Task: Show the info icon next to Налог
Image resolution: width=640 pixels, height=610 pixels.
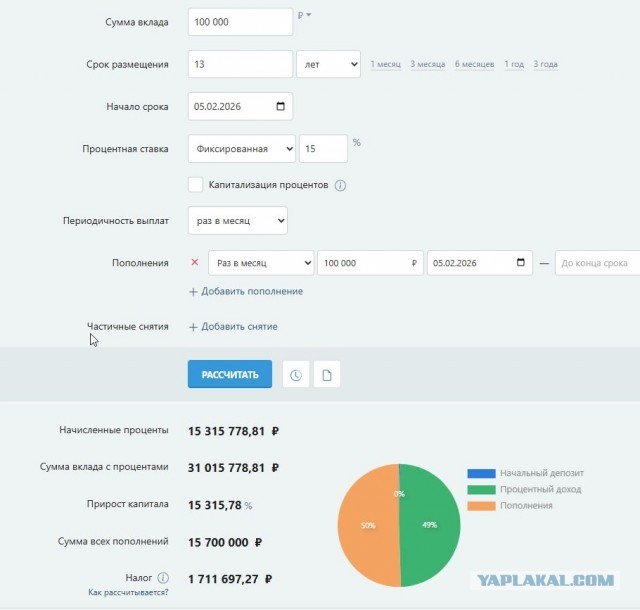Action: (x=163, y=578)
